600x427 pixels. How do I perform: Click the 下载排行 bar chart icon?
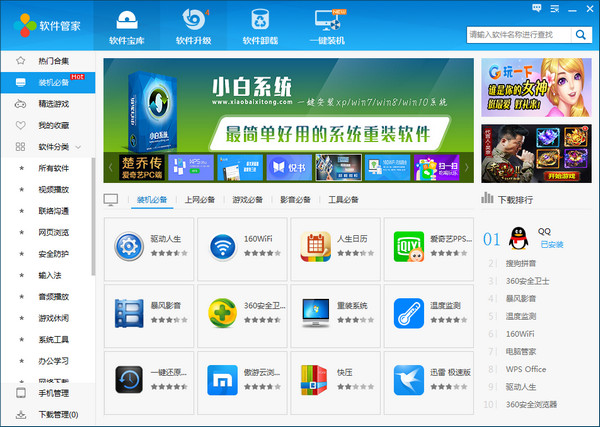point(487,198)
